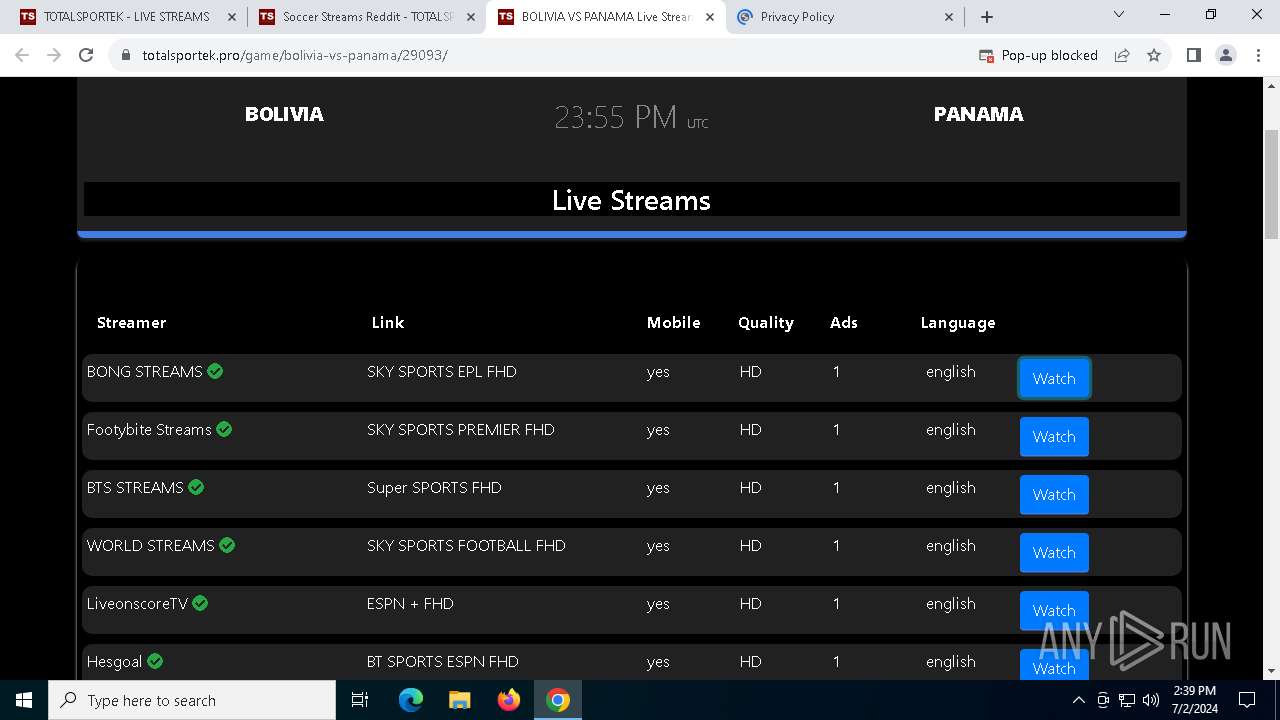Click the Live Streams heading
Screen dimensions: 1280x720
coord(631,200)
